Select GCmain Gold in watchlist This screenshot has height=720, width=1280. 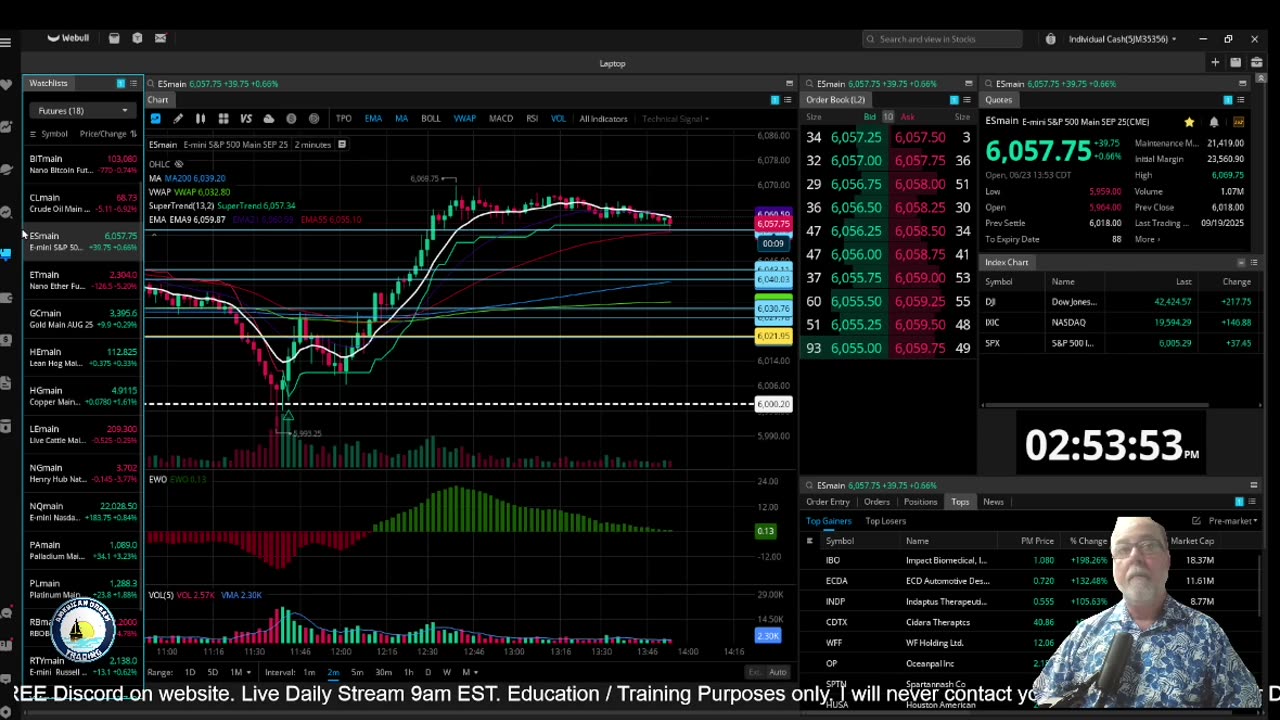click(x=83, y=319)
